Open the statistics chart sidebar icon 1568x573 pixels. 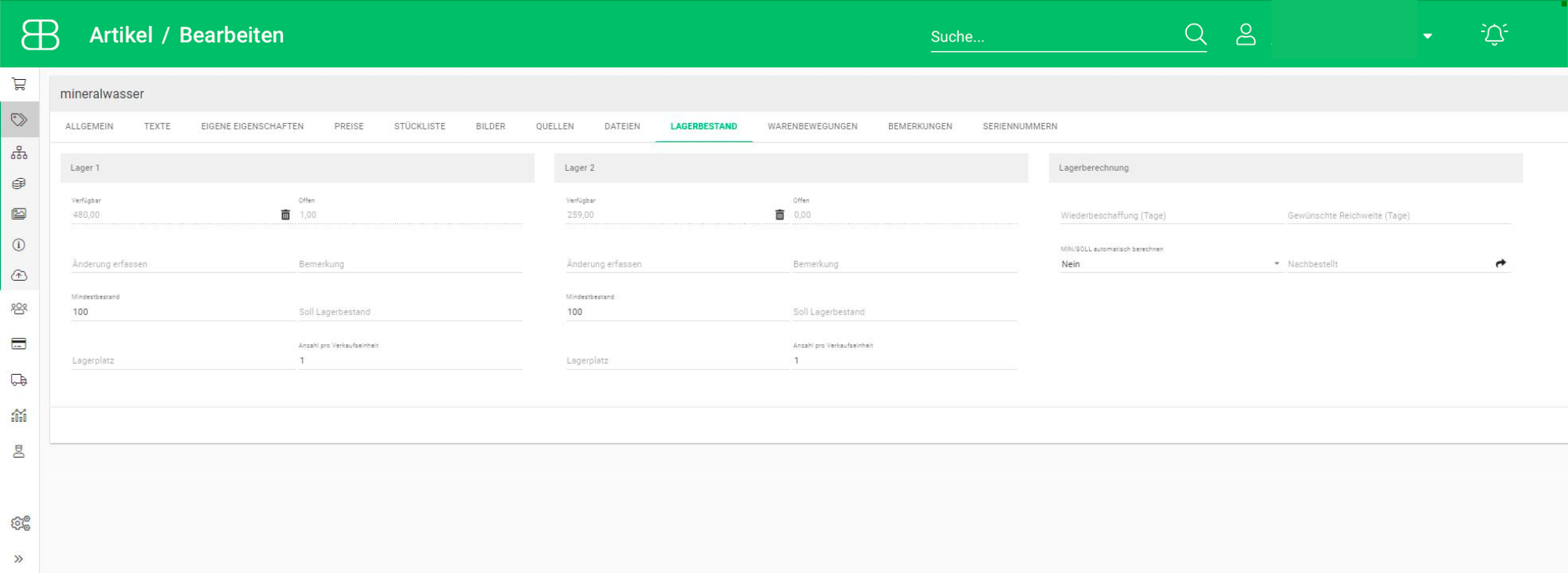coord(20,415)
